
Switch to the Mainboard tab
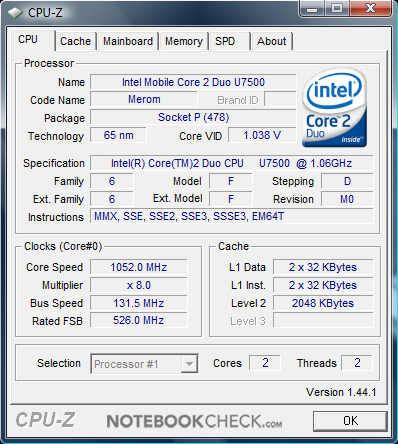pyautogui.click(x=128, y=41)
